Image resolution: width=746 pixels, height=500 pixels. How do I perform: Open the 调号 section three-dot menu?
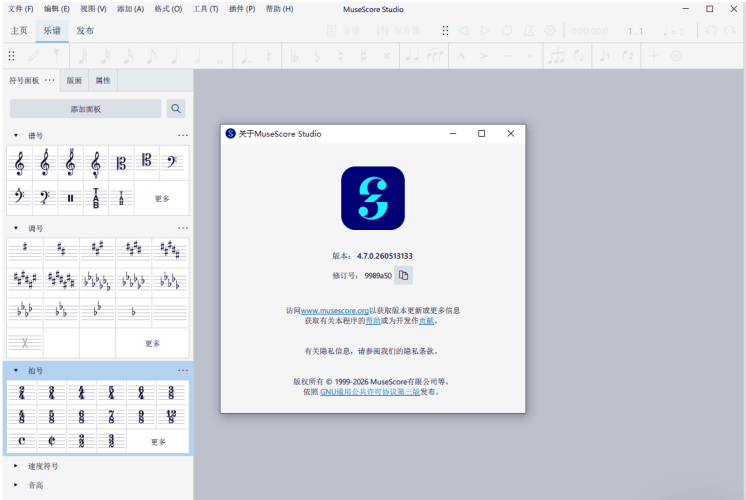coord(183,228)
